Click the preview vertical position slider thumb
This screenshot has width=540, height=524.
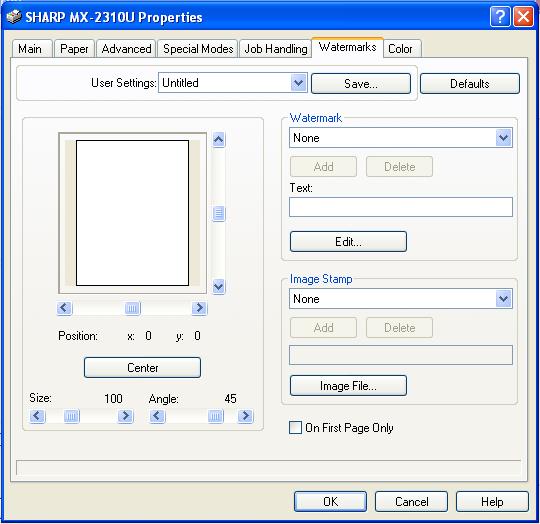(219, 213)
